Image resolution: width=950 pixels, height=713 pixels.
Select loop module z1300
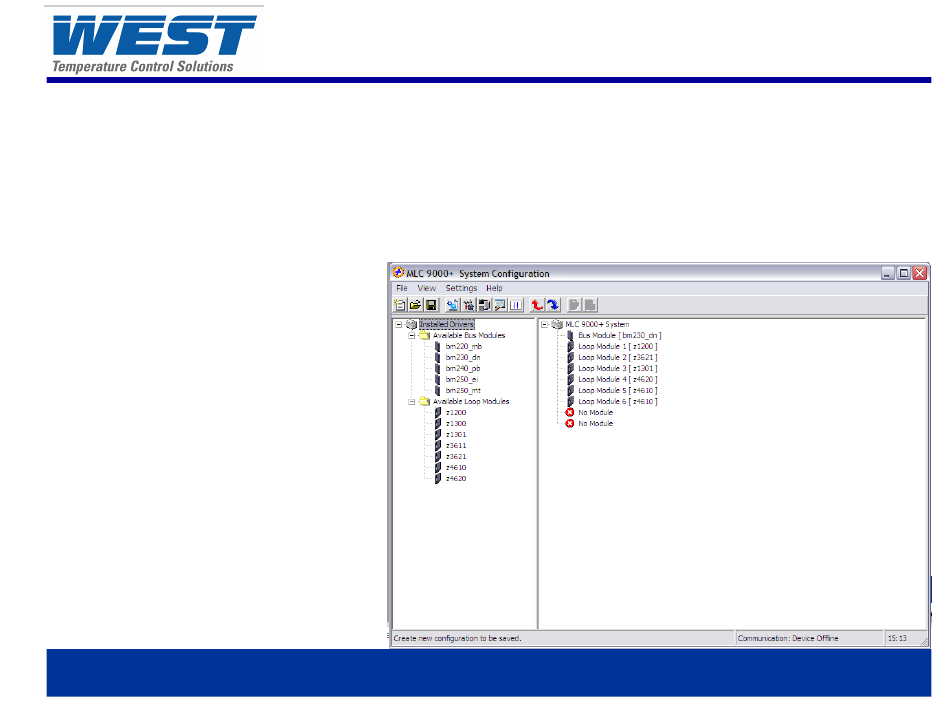coord(456,423)
